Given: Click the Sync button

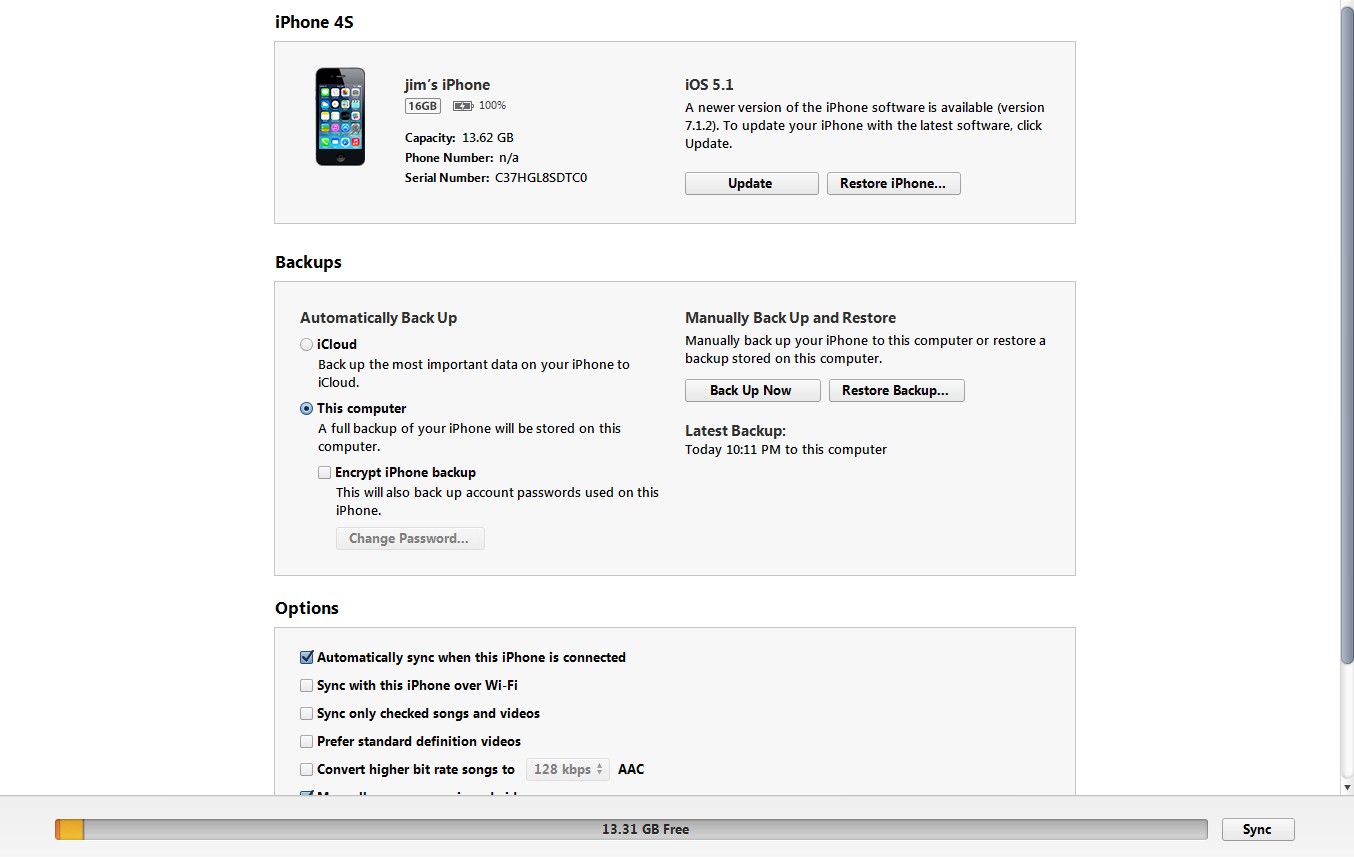Looking at the screenshot, I should point(1258,830).
